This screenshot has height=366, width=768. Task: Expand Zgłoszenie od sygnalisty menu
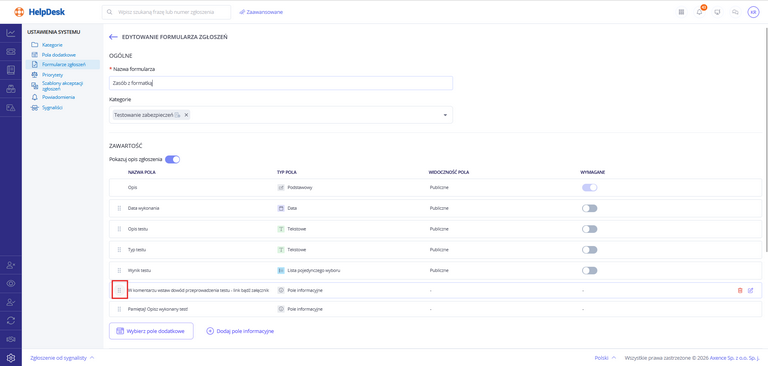tap(62, 358)
